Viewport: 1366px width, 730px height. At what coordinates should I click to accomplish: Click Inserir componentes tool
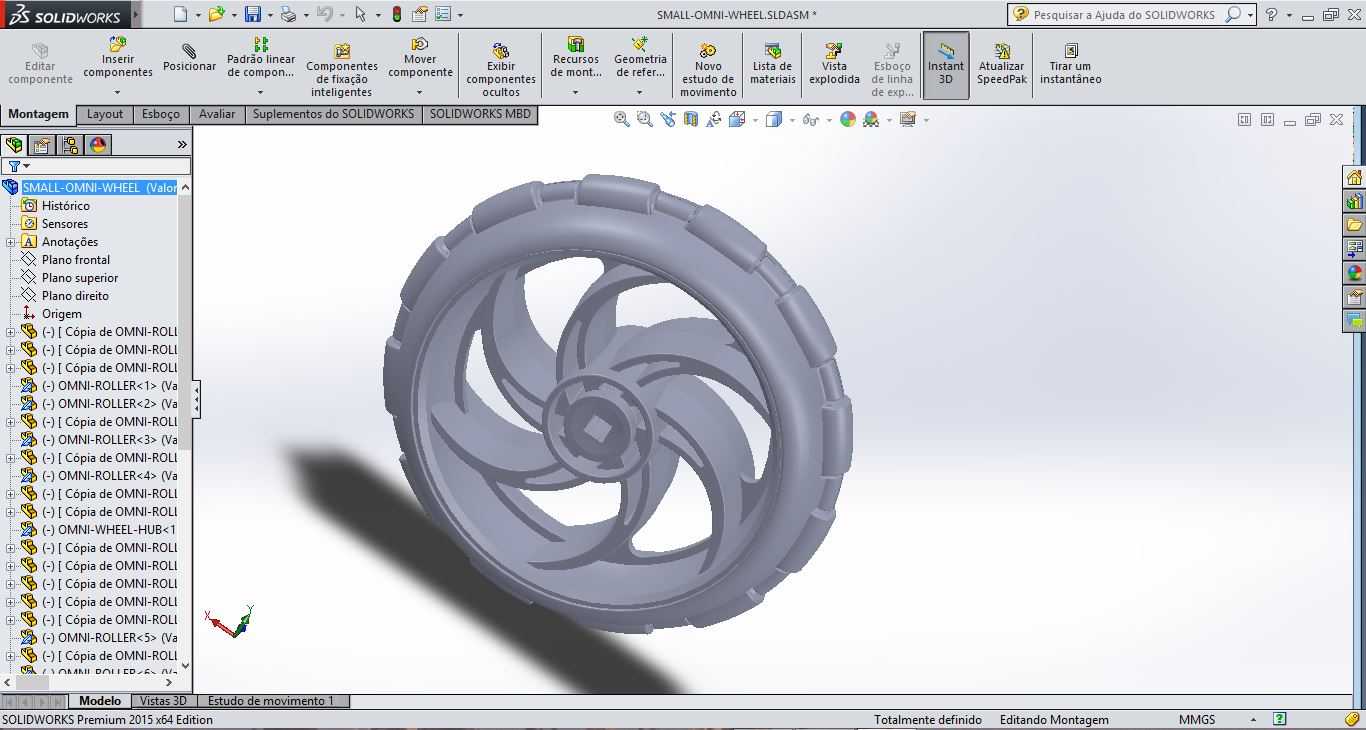tap(118, 58)
